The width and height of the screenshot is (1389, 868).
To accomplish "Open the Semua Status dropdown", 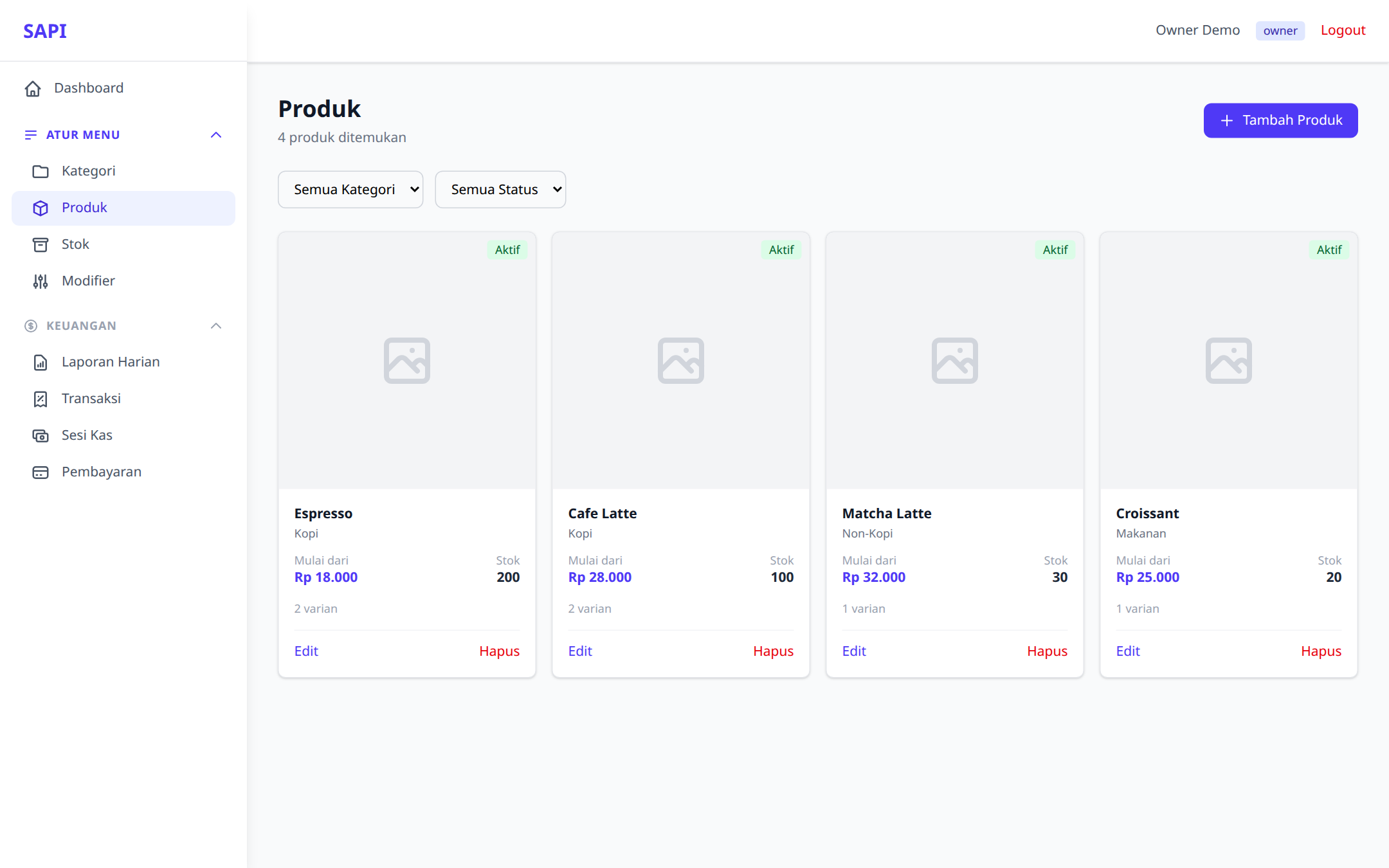I will (500, 190).
